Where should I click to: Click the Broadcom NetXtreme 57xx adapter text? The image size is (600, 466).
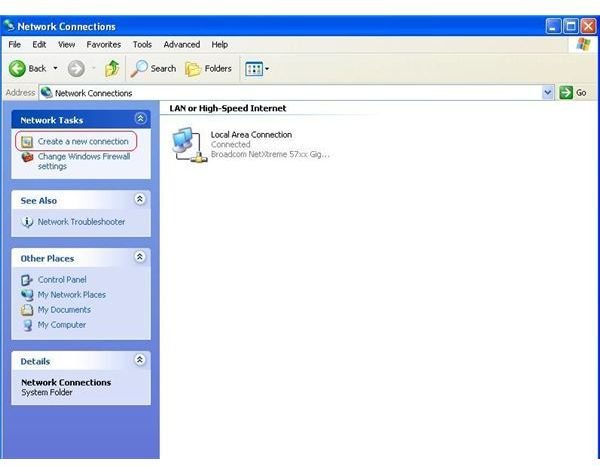coord(270,155)
